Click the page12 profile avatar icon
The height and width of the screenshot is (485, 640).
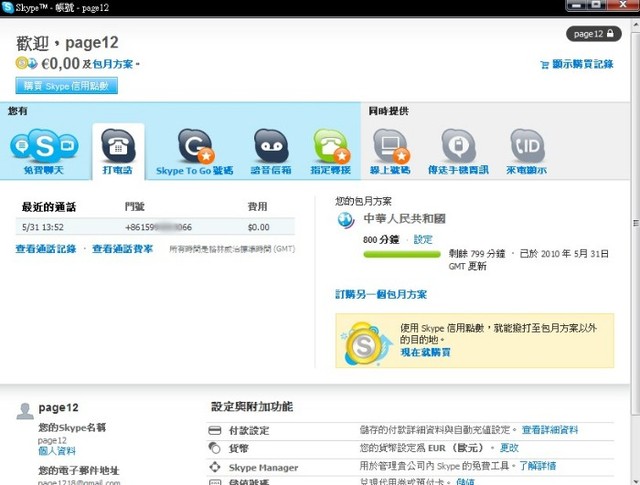coord(25,411)
